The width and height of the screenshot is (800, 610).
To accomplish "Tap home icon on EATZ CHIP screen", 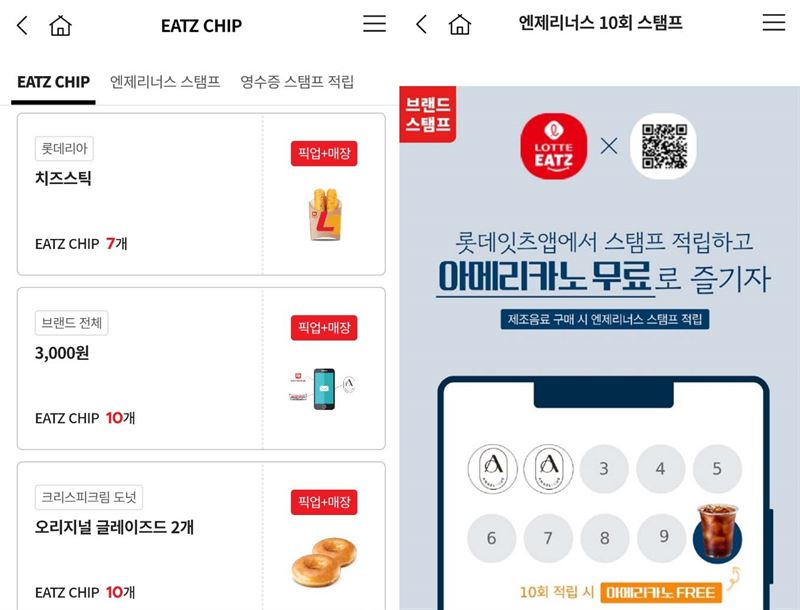I will [x=60, y=25].
